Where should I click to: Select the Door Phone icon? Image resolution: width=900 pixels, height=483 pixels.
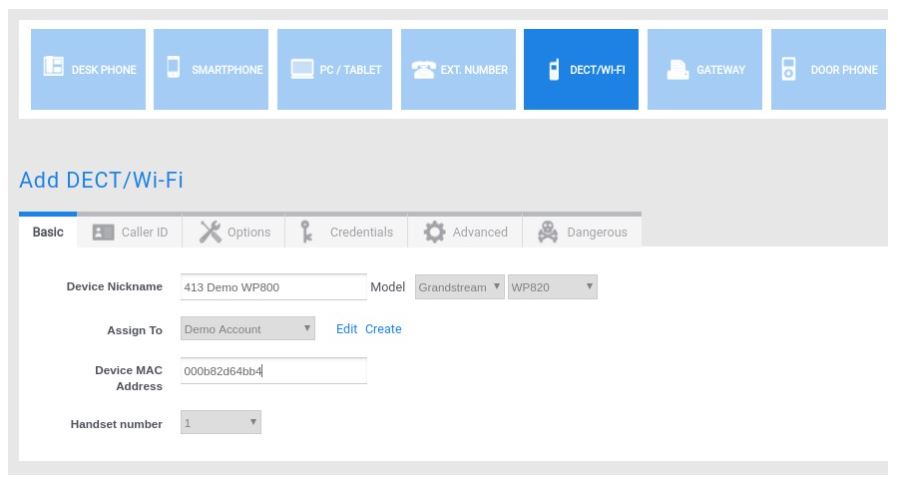(x=788, y=69)
